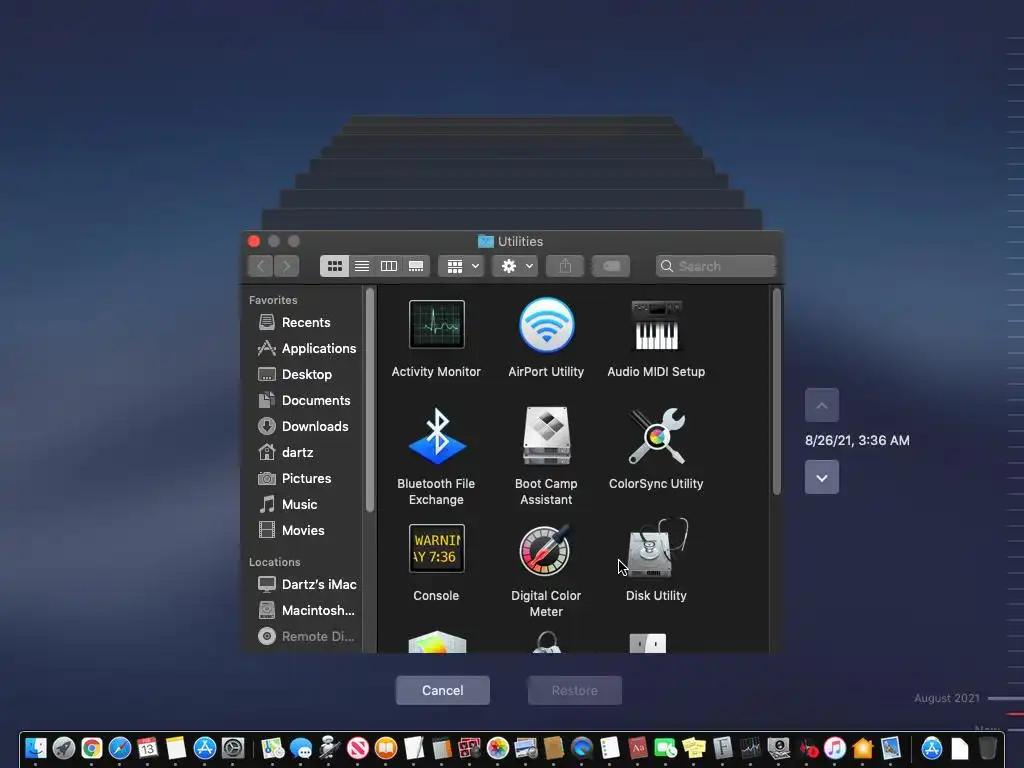1024x768 pixels.
Task: Open System Preferences from the dock
Action: (232, 748)
